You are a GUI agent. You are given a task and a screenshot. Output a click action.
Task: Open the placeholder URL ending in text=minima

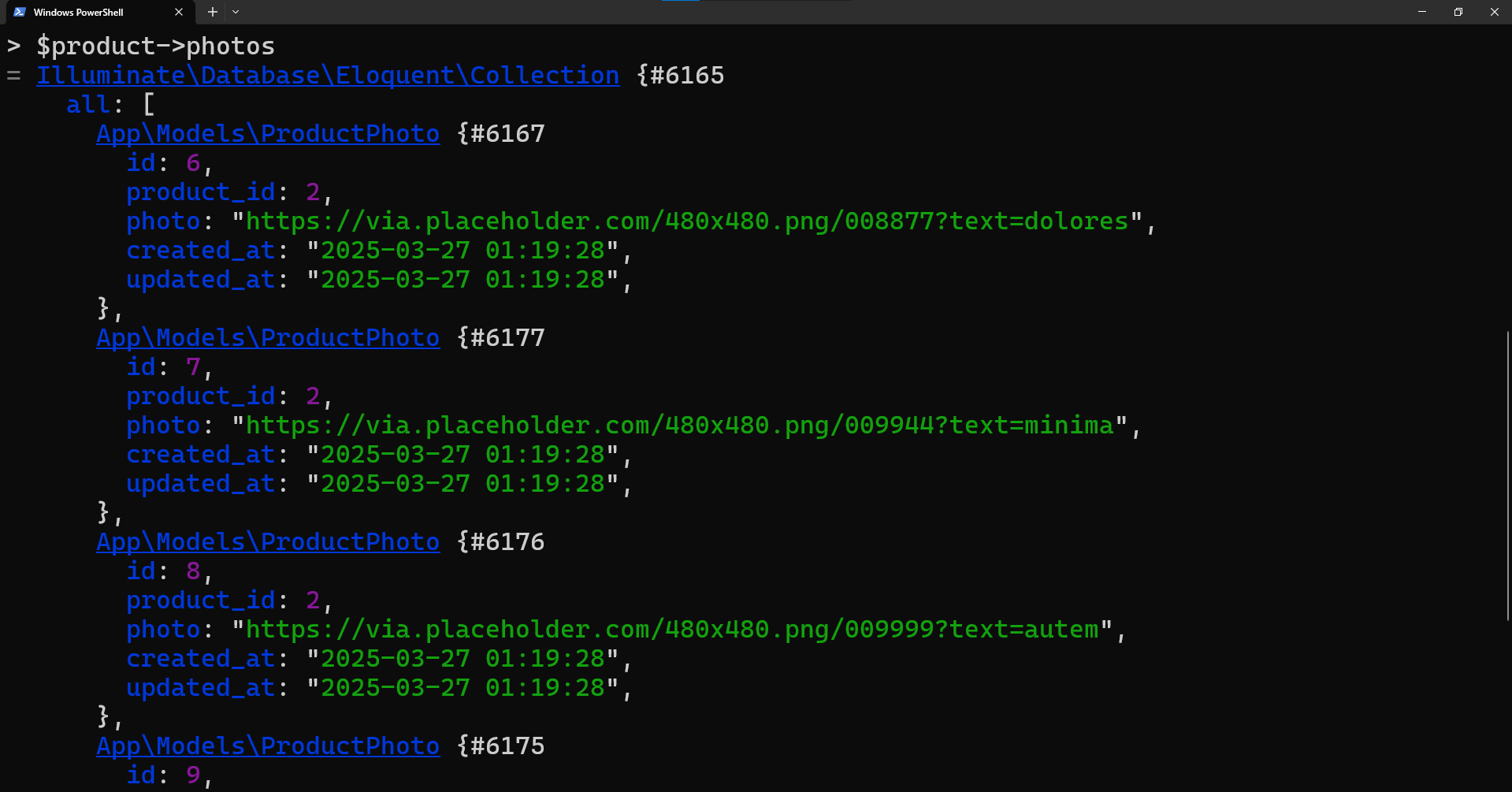[679, 426]
